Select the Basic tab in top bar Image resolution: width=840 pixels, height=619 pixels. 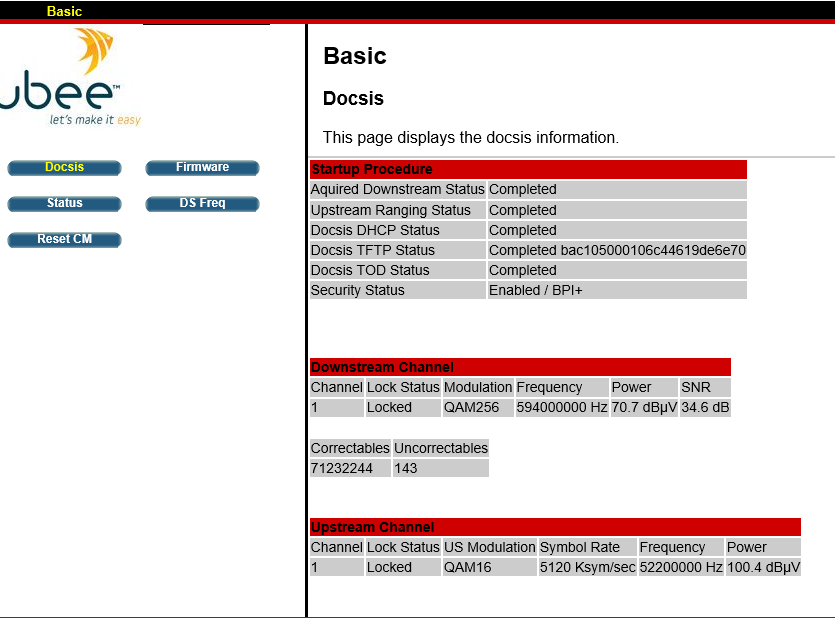click(x=64, y=11)
